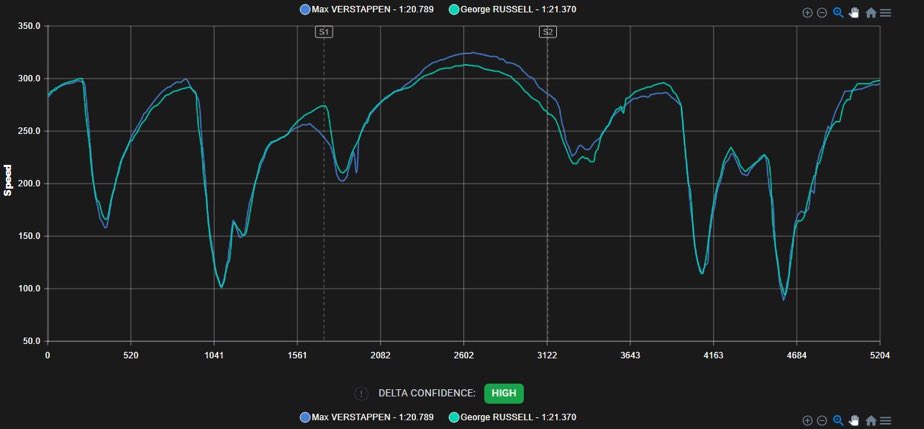The image size is (924, 429).
Task: Click the 1561 distance label on the x-axis
Action: [x=297, y=355]
